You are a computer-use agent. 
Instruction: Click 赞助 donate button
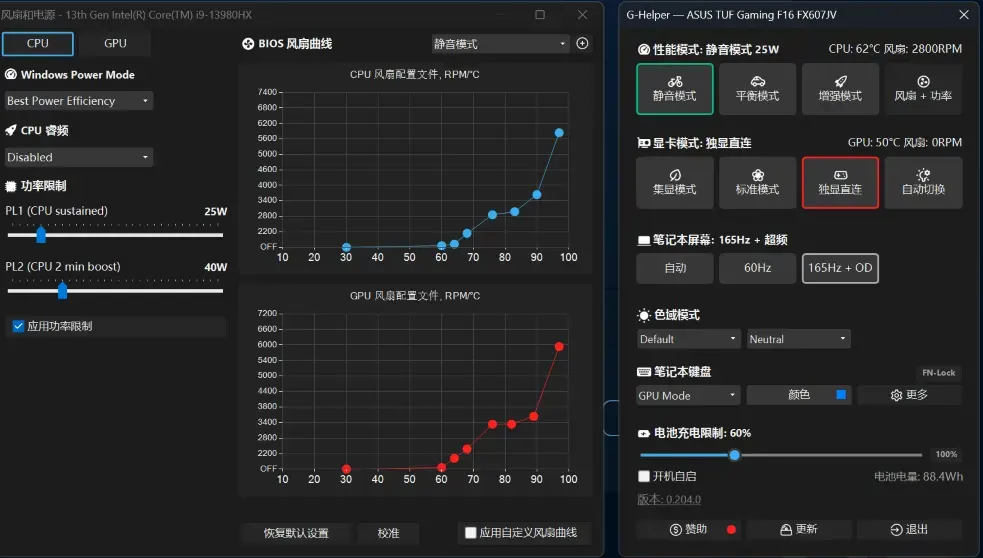click(x=688, y=530)
